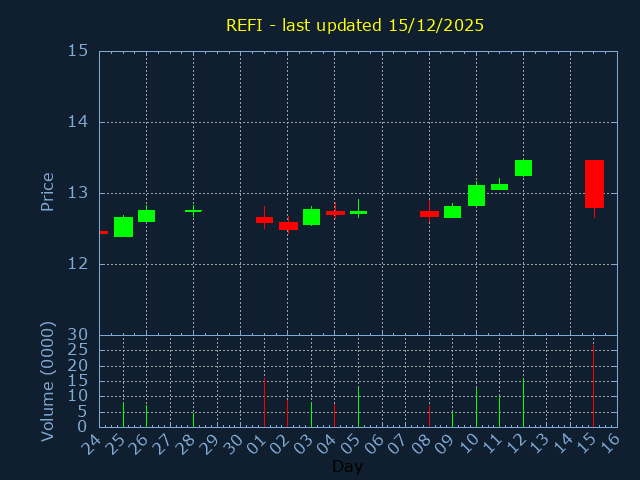Click the red candlestick on day 01

[x=264, y=220]
